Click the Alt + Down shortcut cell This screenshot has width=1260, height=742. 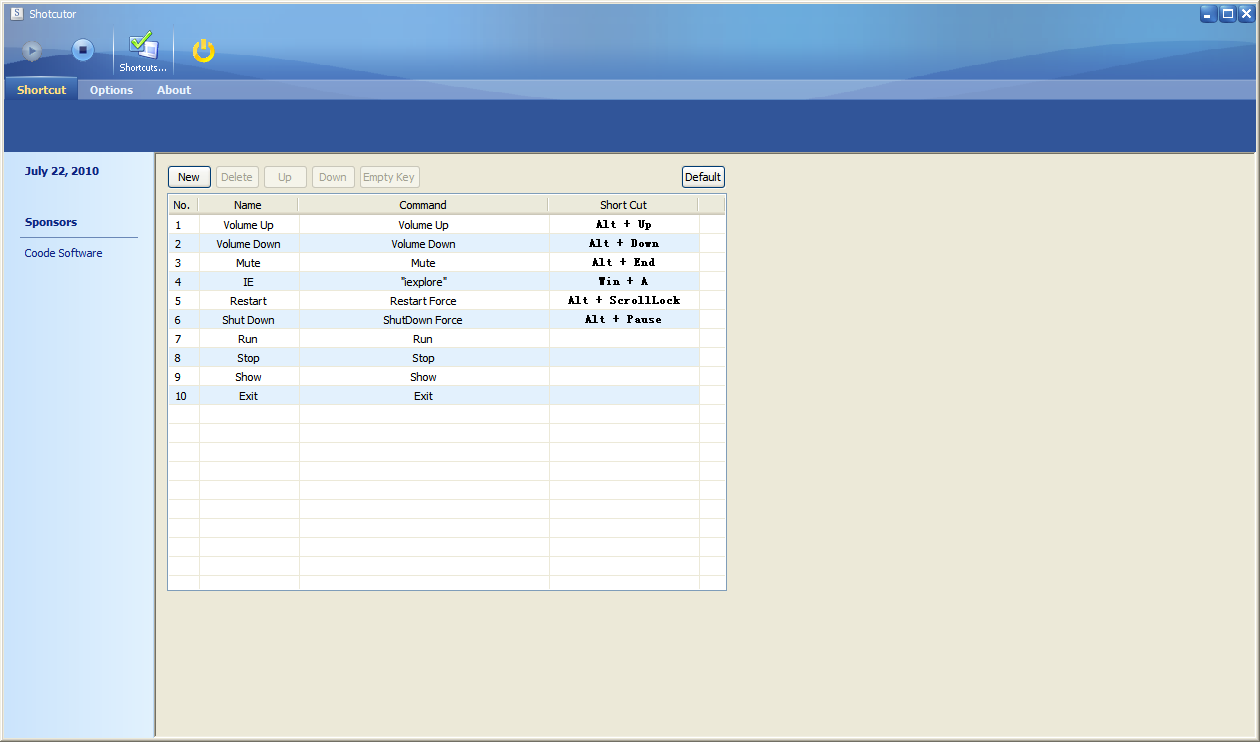pyautogui.click(x=624, y=244)
